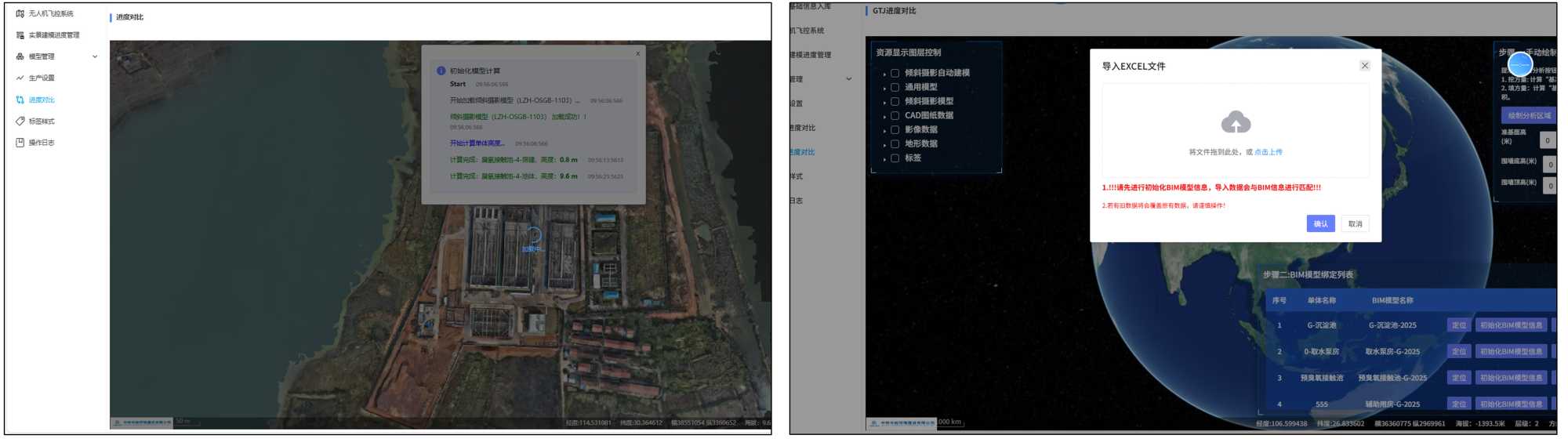Click the 实景建模进度管理 sidebar icon
1568x446 pixels.
pyautogui.click(x=20, y=35)
